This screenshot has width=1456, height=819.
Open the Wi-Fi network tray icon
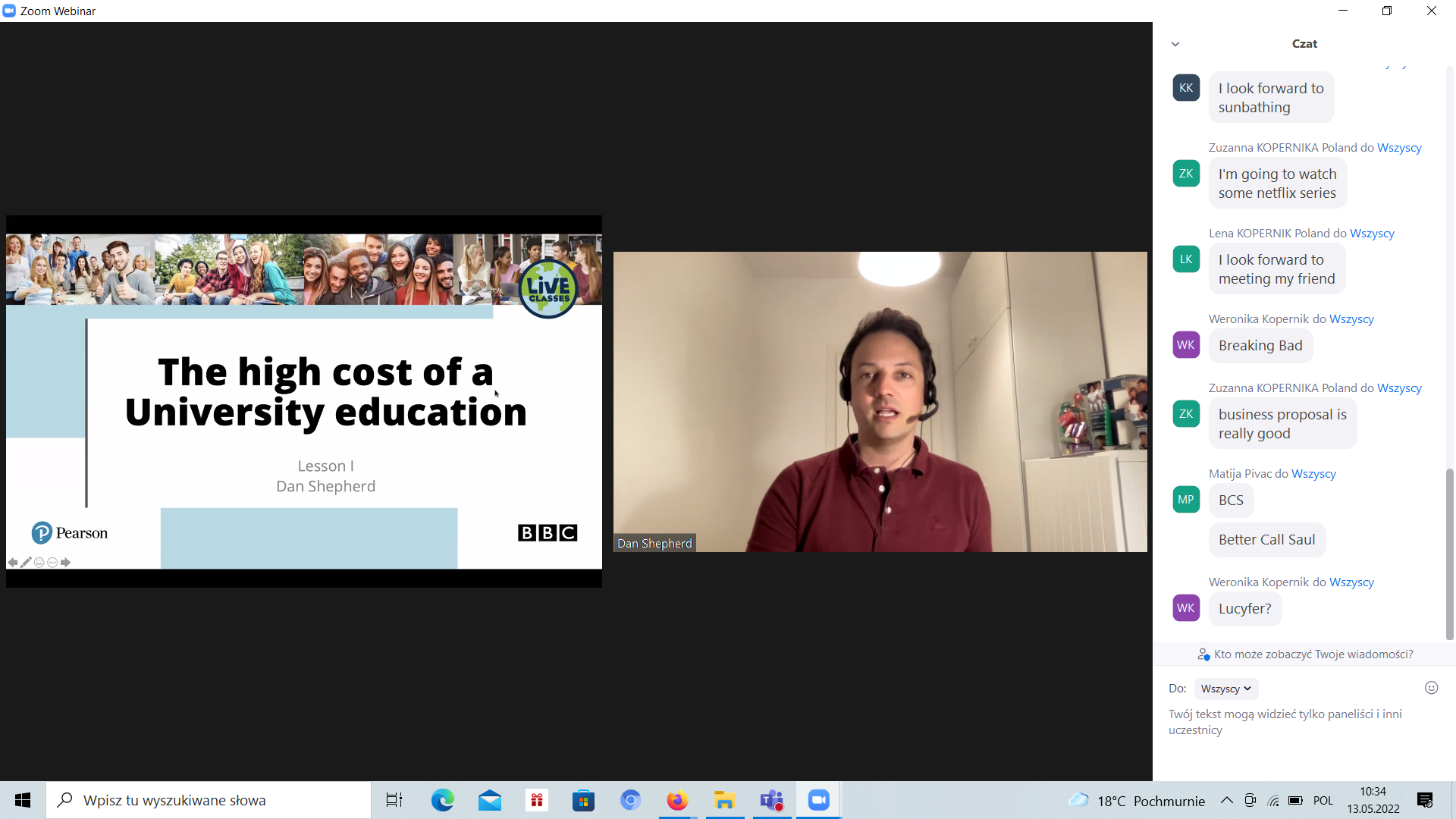click(1273, 800)
